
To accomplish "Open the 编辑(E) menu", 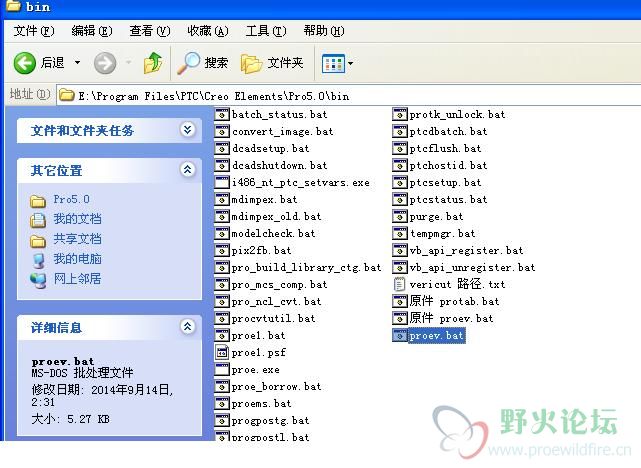I will 92,31.
